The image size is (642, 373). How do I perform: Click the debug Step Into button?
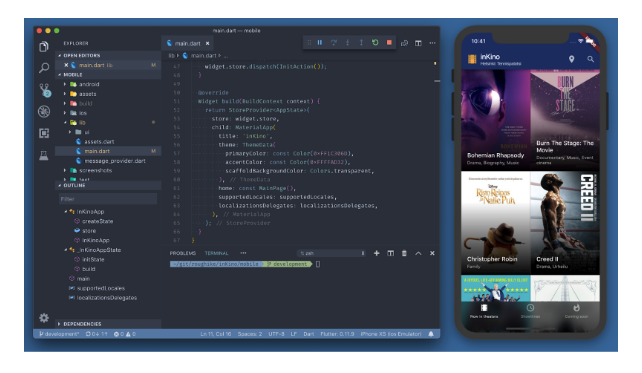point(348,43)
